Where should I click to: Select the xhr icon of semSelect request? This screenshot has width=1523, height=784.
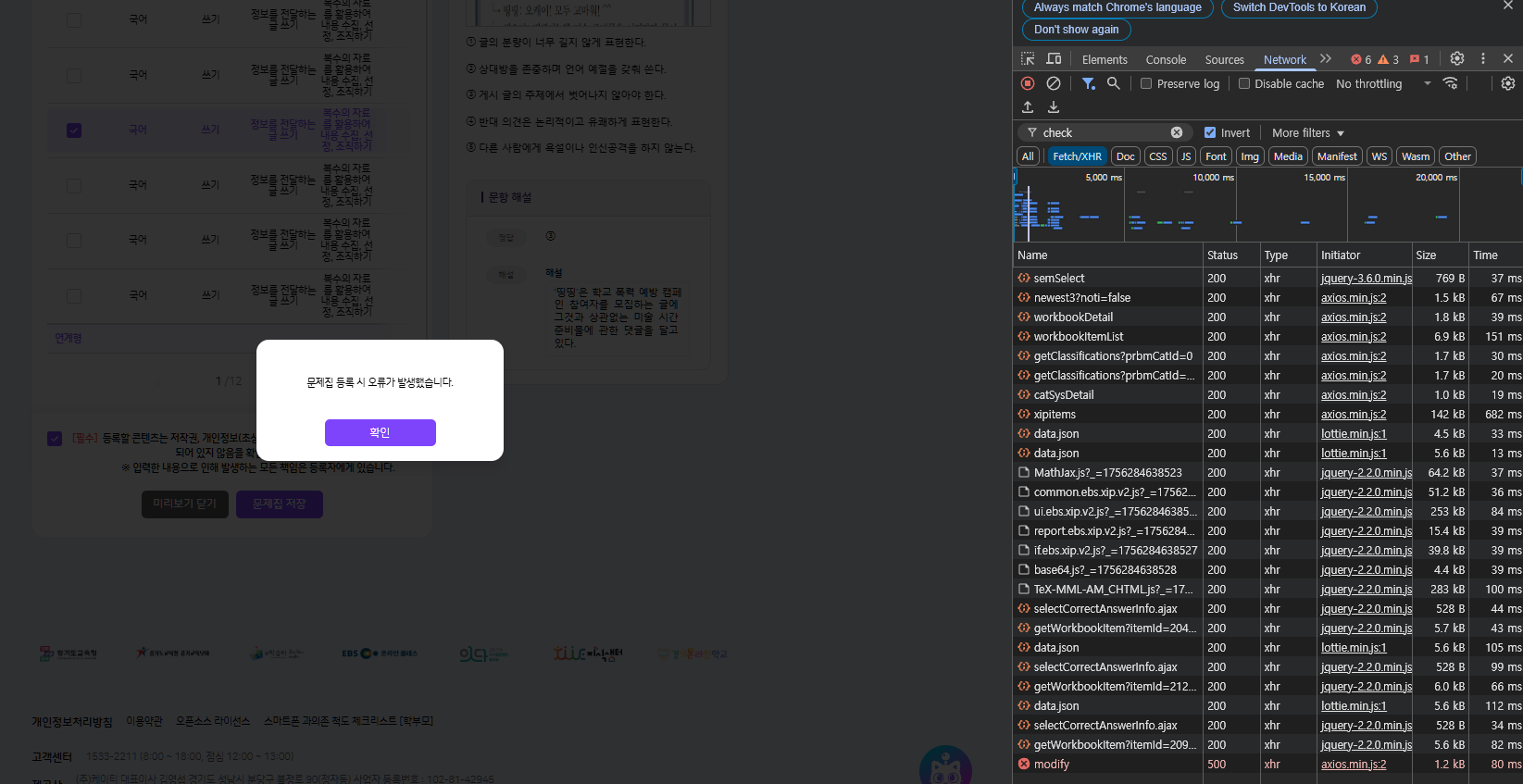pyautogui.click(x=1024, y=278)
